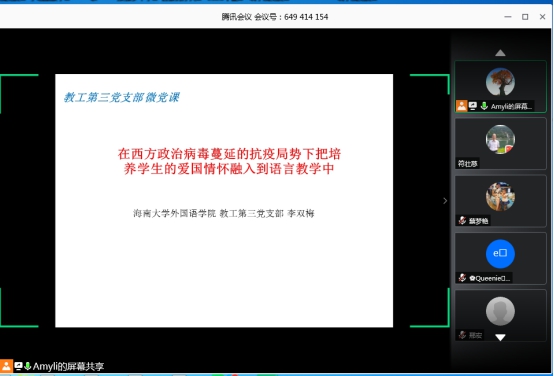This screenshot has width=554, height=376.
Task: Show more participants with the bottom down arrow
Action: click(500, 337)
